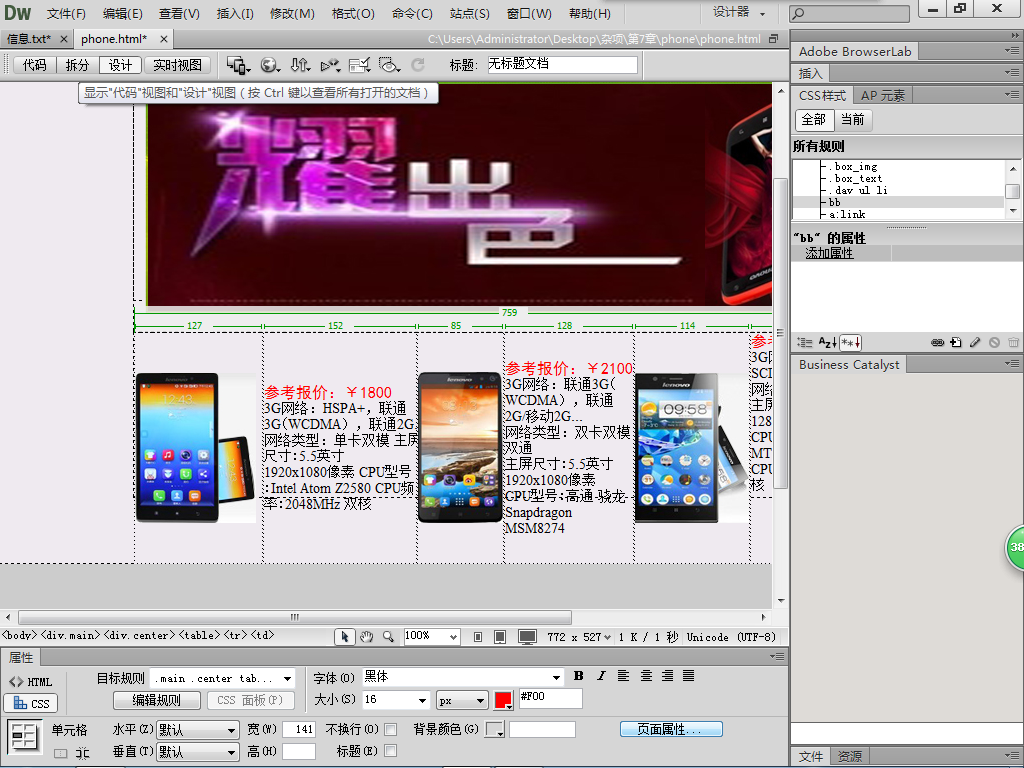Click the cell width (宽) input field
The image size is (1024, 768).
pos(299,729)
